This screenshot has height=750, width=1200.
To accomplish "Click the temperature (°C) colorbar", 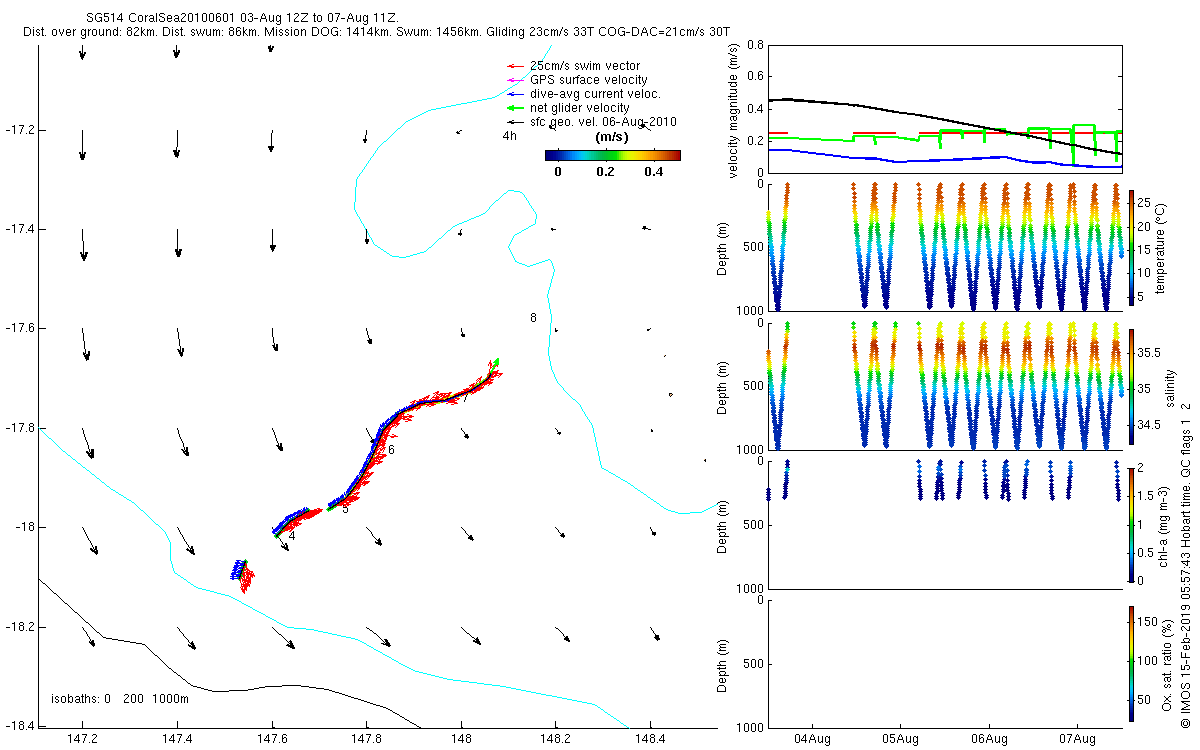I will tap(1131, 246).
